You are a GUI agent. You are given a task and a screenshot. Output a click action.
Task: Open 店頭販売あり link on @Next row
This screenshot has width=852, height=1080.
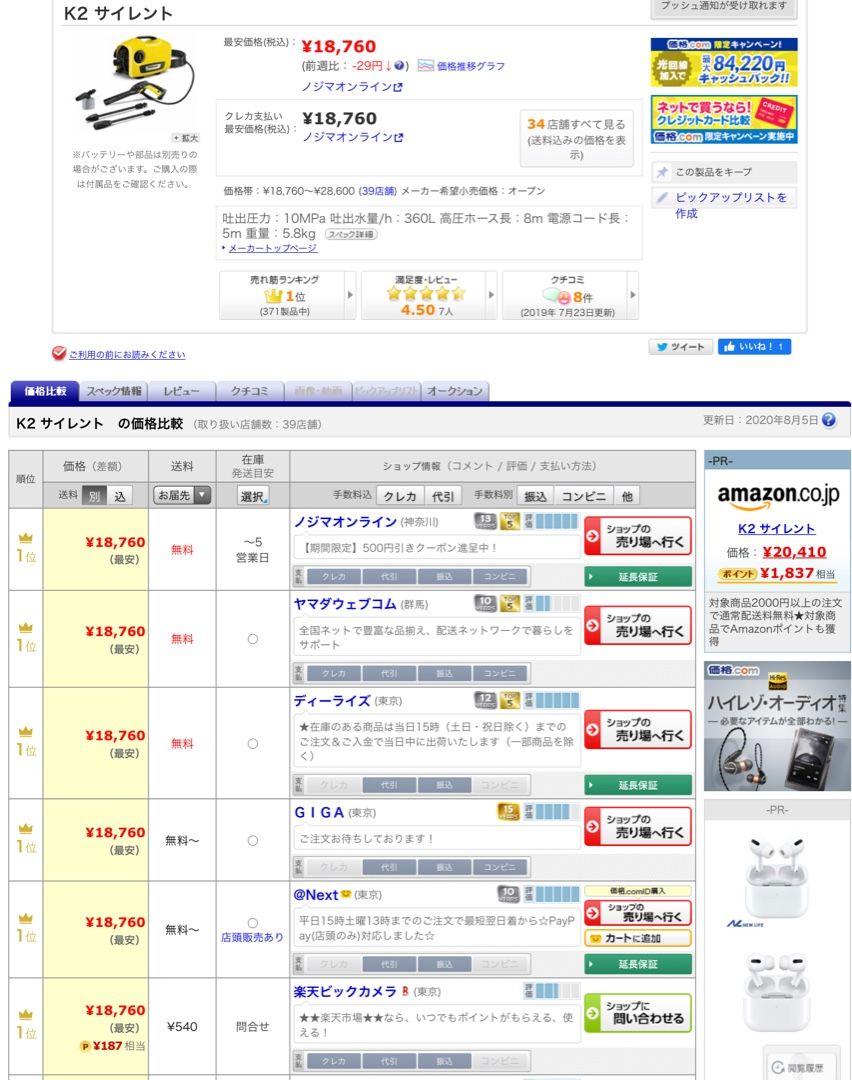pyautogui.click(x=252, y=937)
